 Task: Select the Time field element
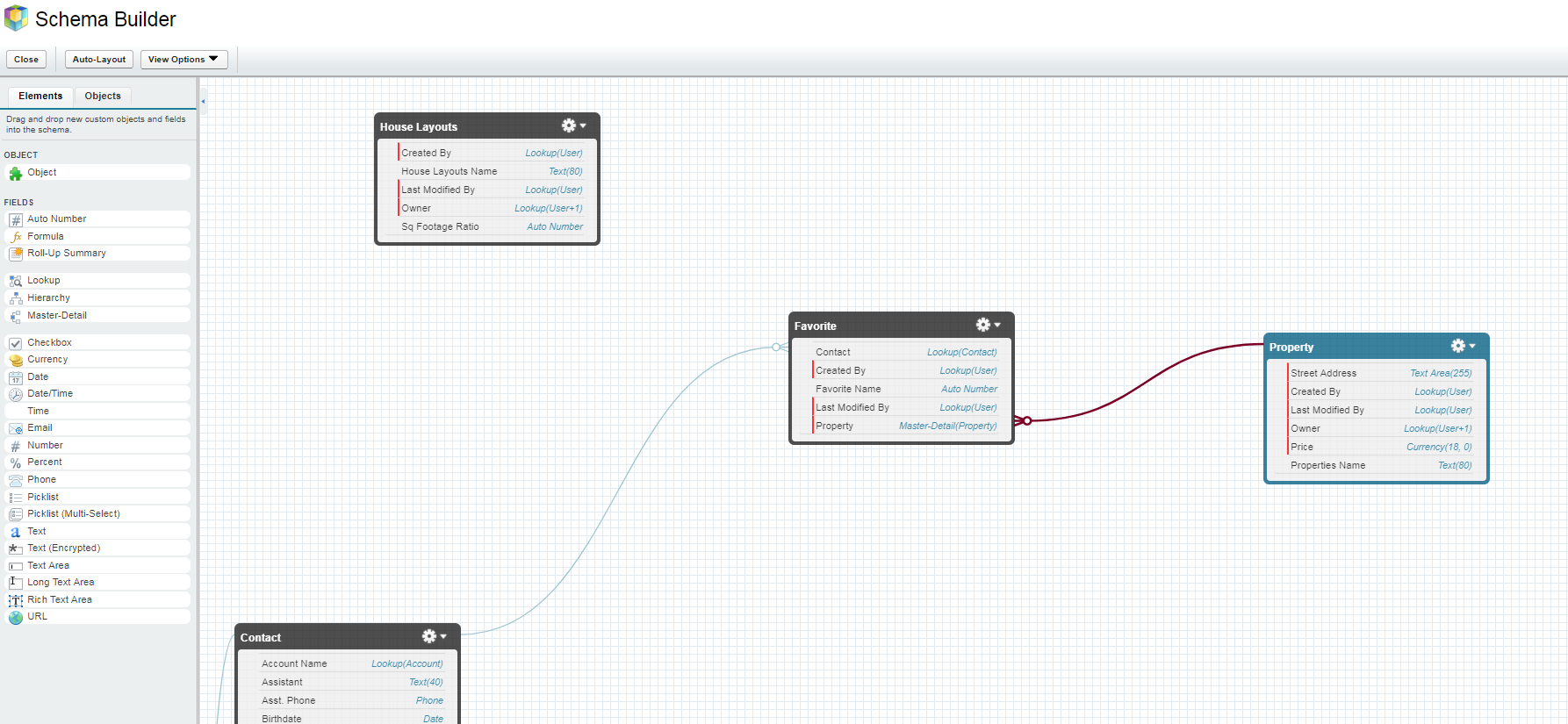[x=97, y=412]
